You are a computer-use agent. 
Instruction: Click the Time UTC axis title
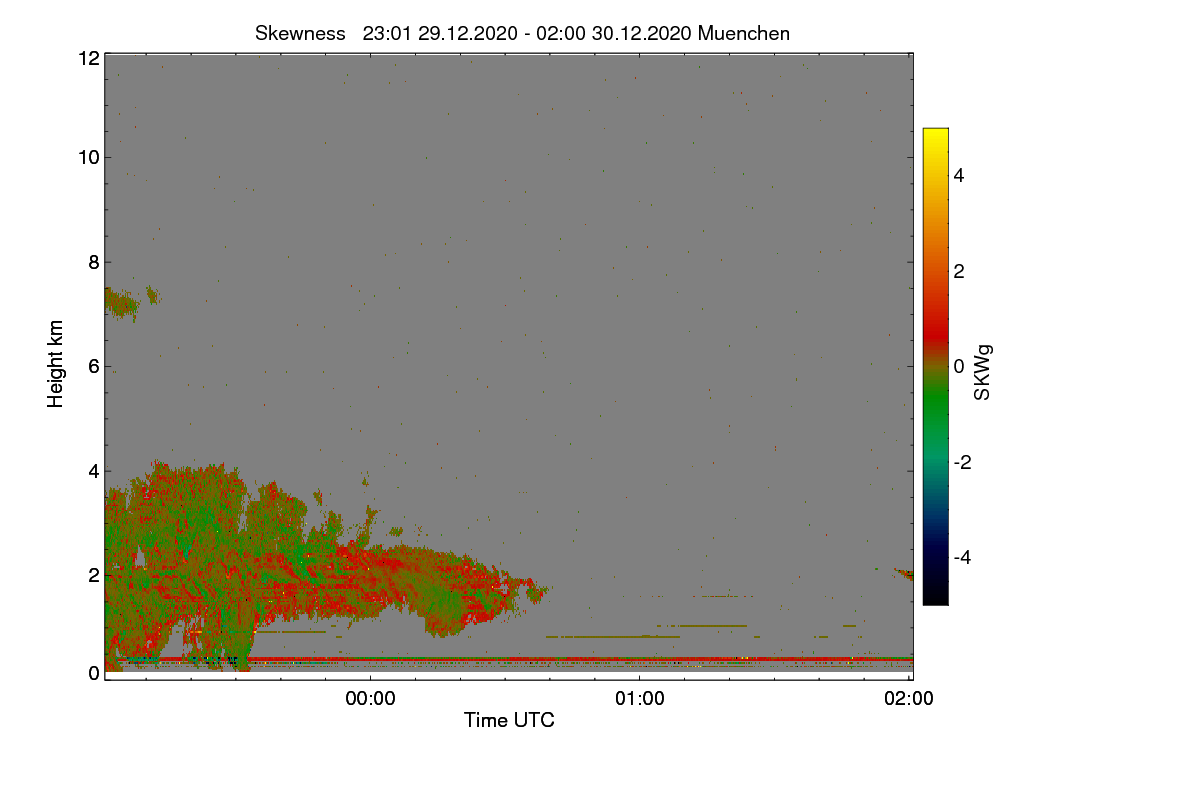point(508,720)
